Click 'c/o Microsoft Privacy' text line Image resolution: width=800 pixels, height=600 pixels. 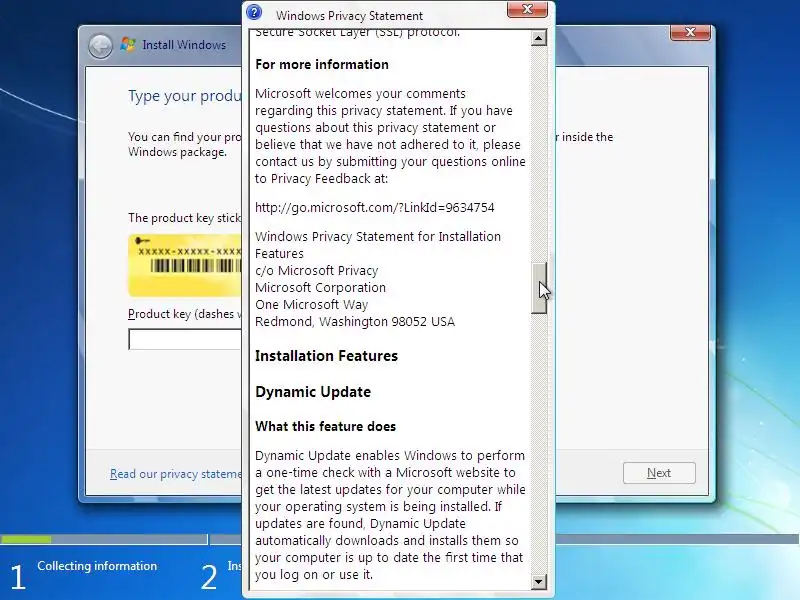pyautogui.click(x=316, y=270)
